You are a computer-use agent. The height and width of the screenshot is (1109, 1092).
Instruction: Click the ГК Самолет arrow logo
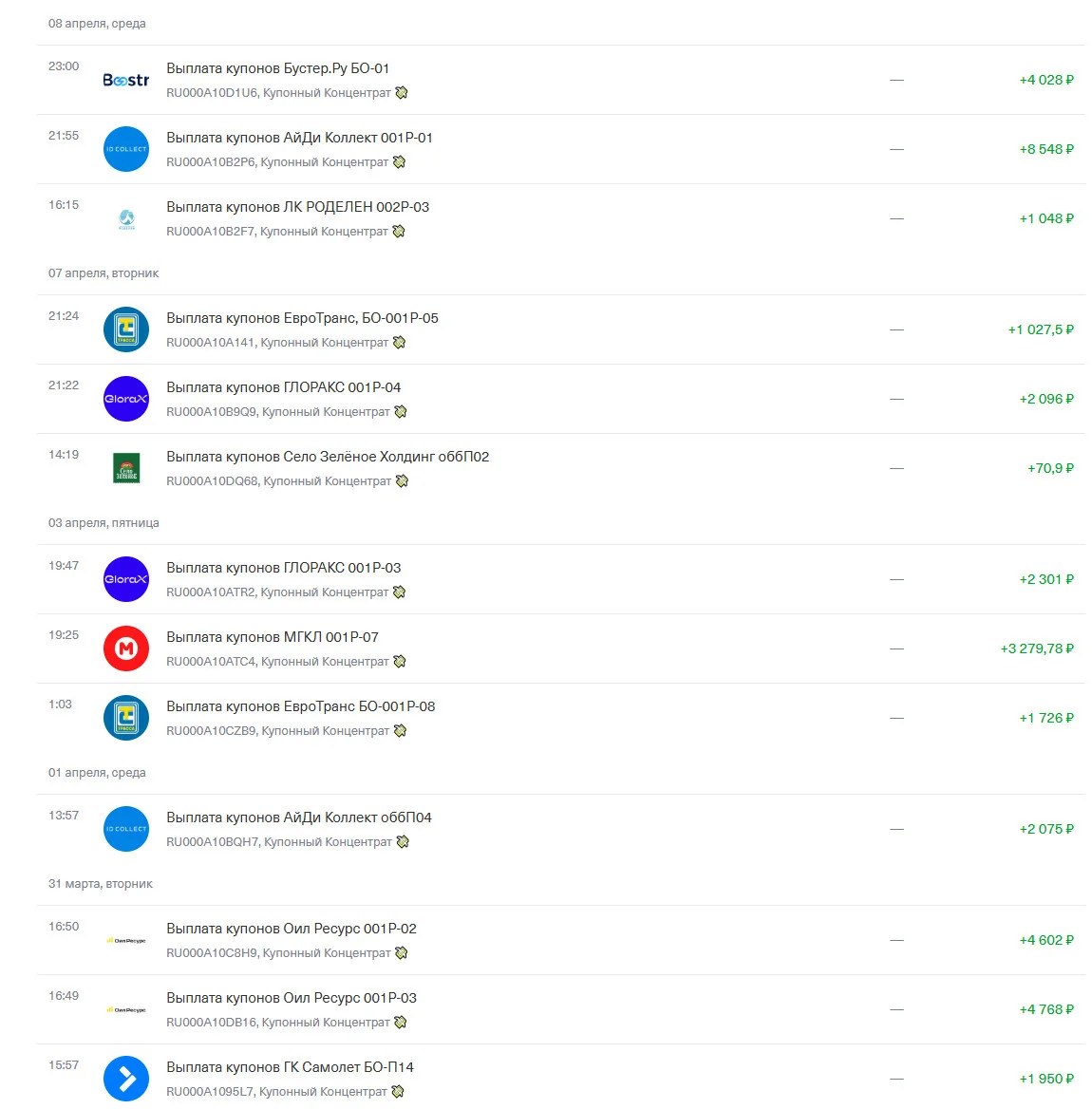click(x=126, y=1079)
